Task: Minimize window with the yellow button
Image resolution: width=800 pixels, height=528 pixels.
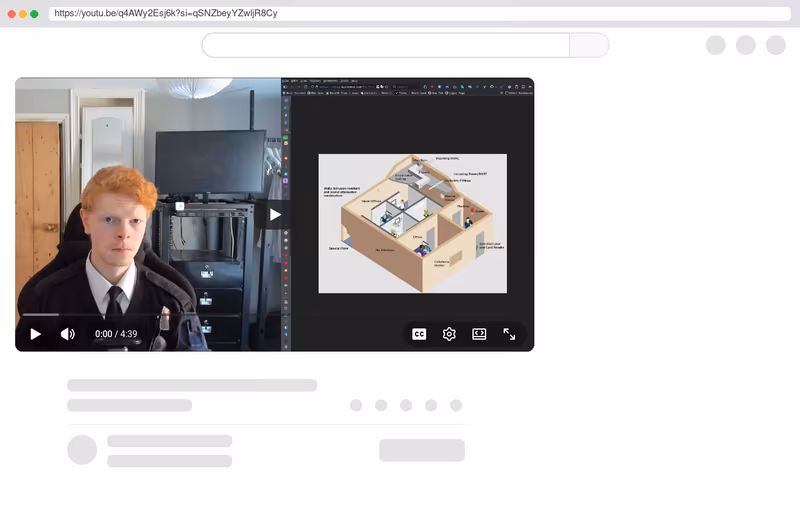Action: [x=23, y=14]
